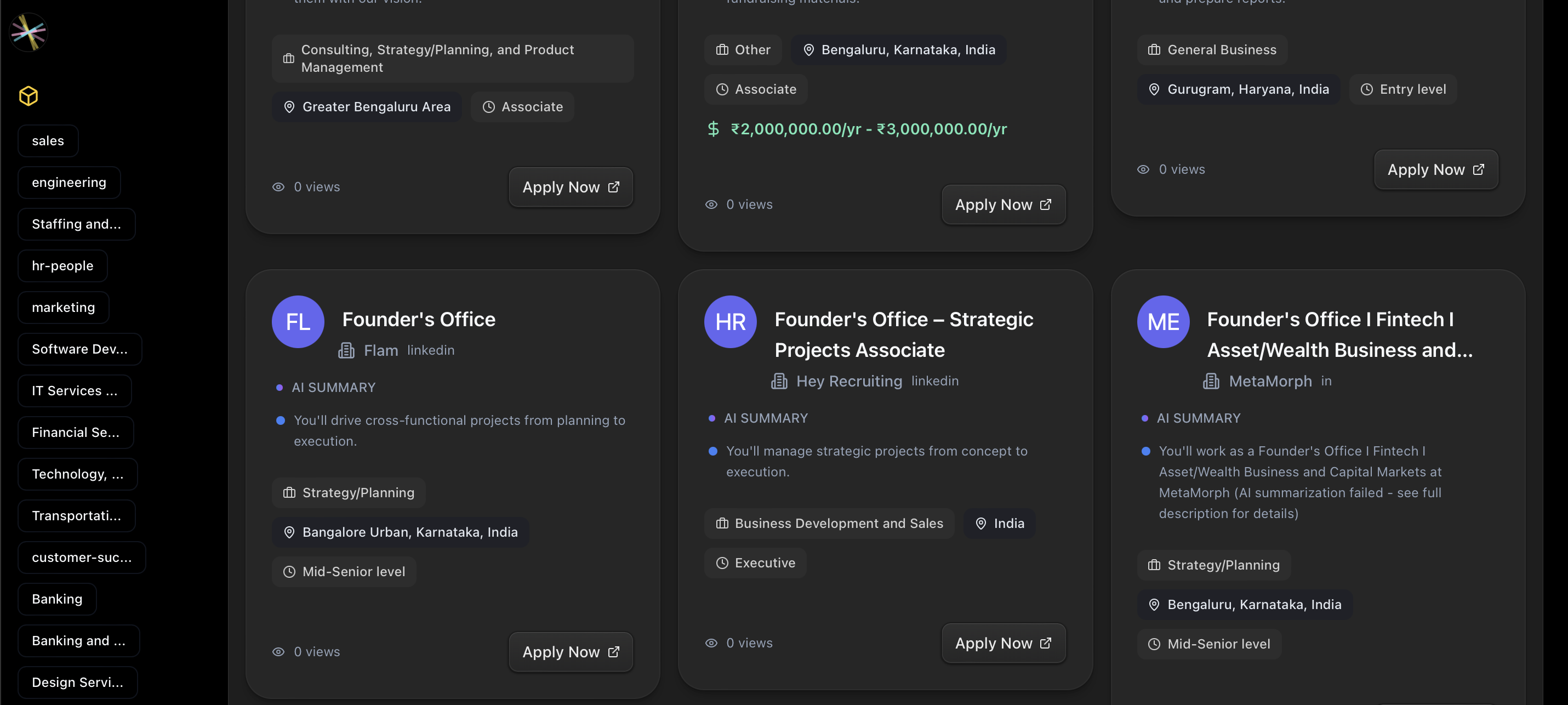1568x705 pixels.
Task: Click the Bangalore Urban, Karnataka, India tag
Action: pos(400,532)
